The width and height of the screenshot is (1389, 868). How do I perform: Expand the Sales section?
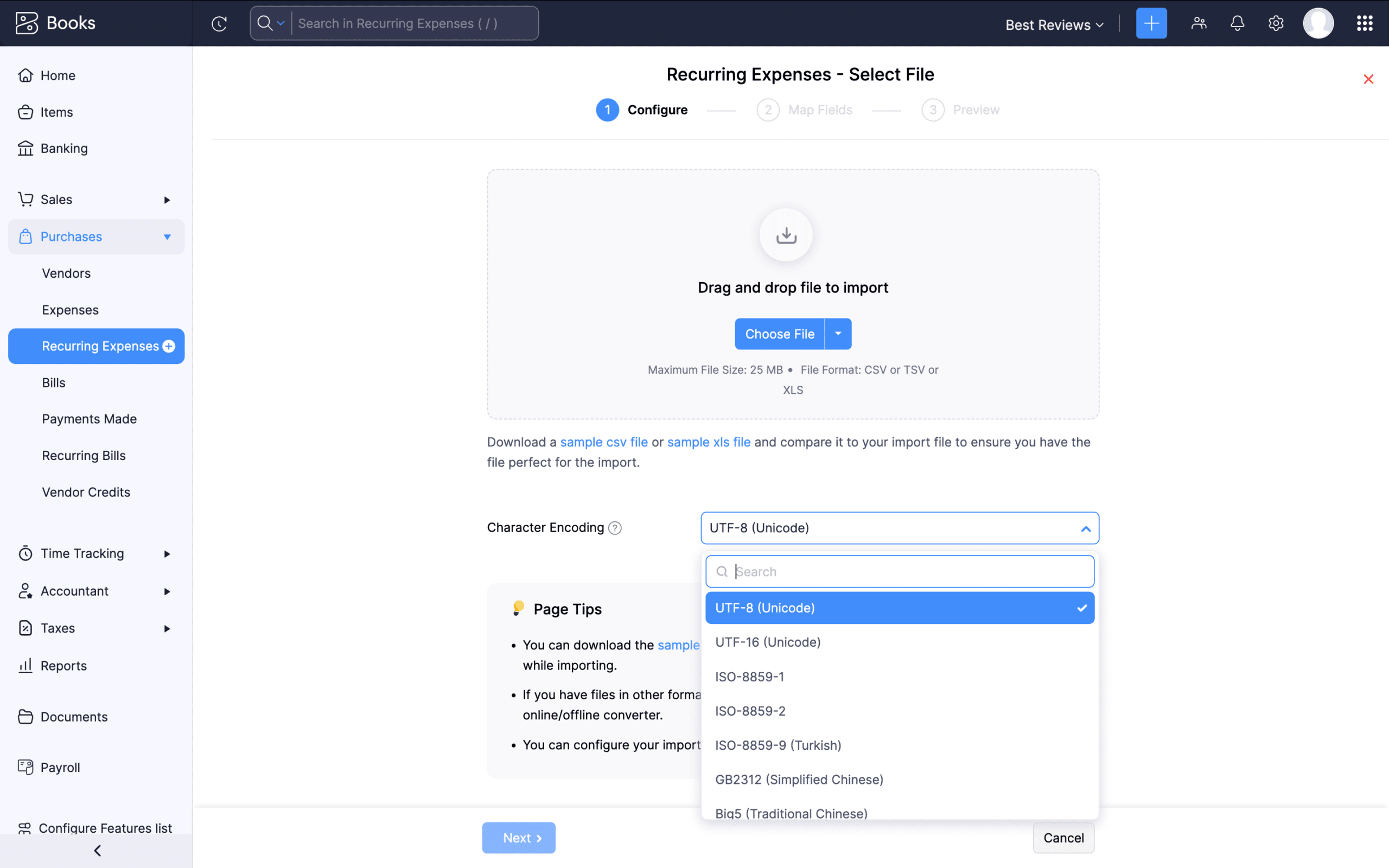click(x=167, y=199)
